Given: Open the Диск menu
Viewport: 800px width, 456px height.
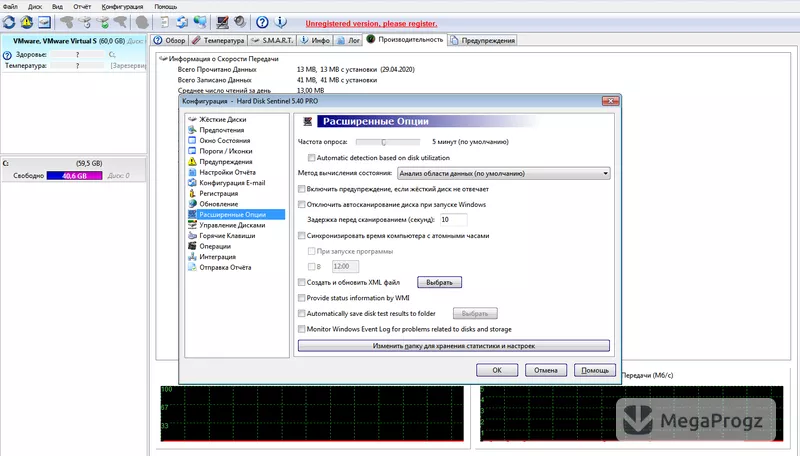Looking at the screenshot, I should pos(35,7).
